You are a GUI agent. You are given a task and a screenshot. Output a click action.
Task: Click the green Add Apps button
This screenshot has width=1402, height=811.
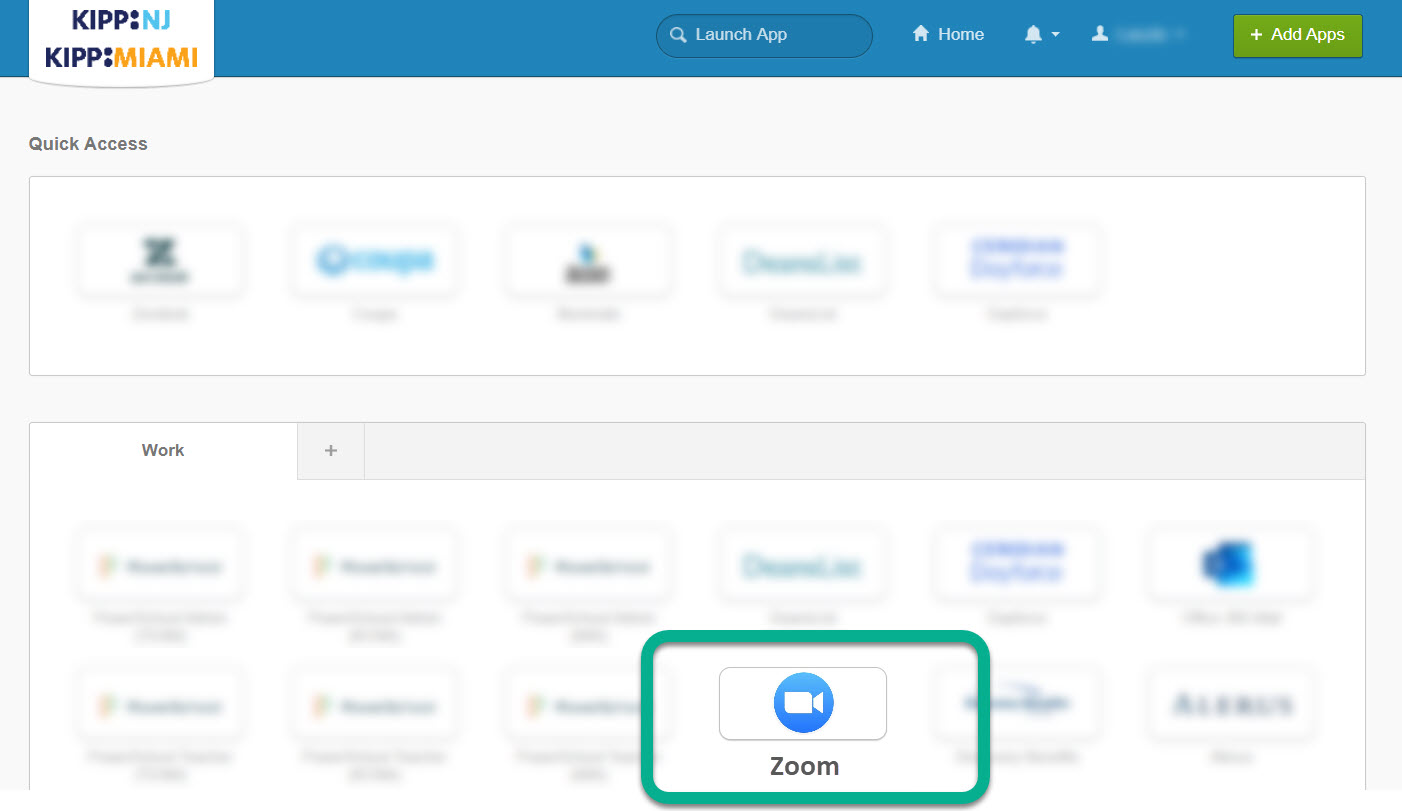[x=1297, y=35]
